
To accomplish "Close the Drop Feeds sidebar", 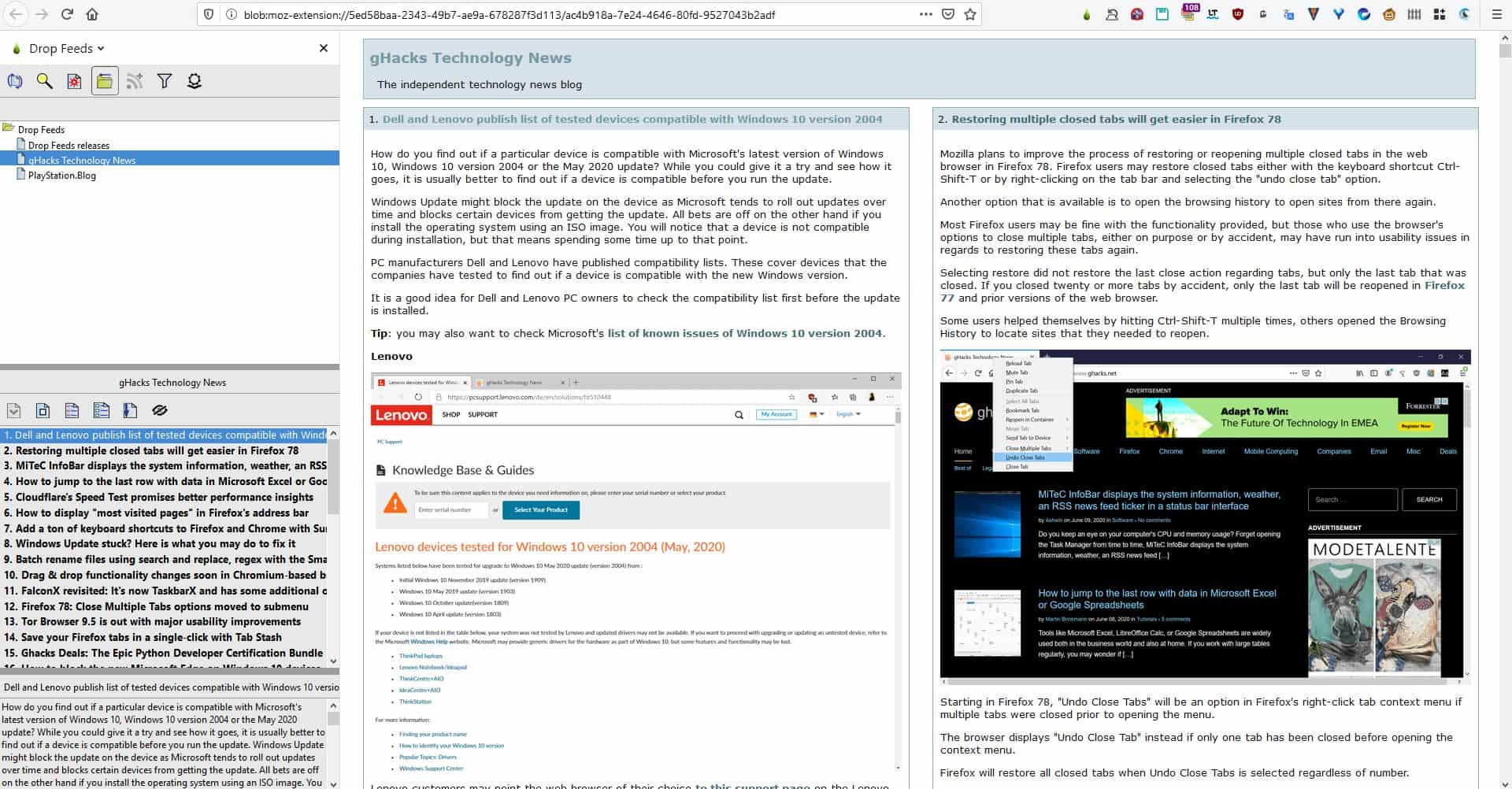I will click(x=324, y=48).
